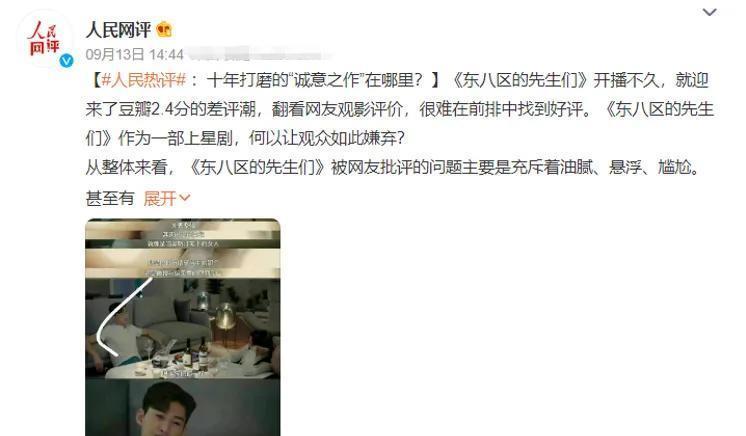The image size is (746, 436).
Task: Click the post title 十年打磨的"诚意之作"在哪里
Action: (x=314, y=80)
